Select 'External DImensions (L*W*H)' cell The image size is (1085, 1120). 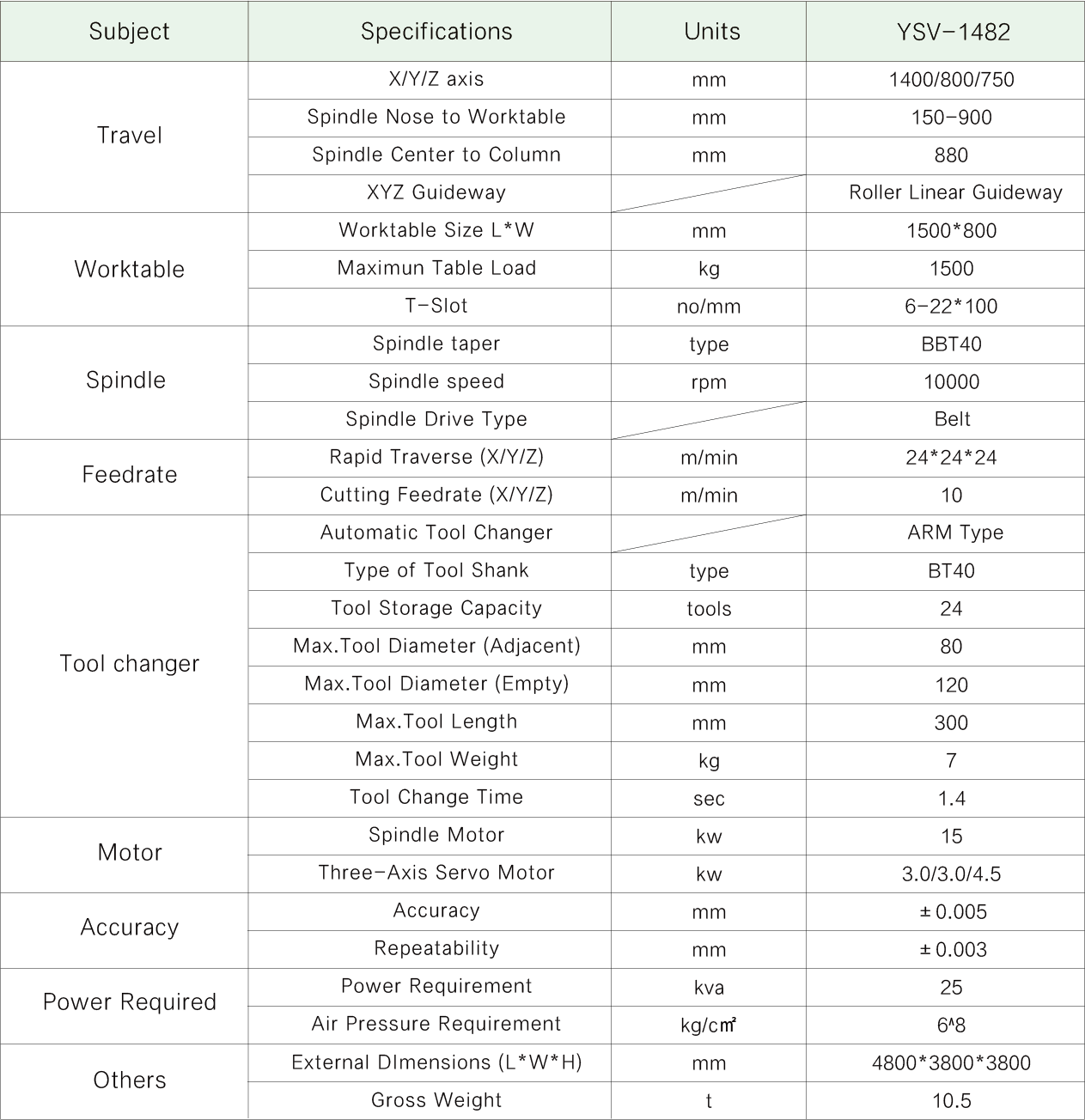pos(430,1062)
